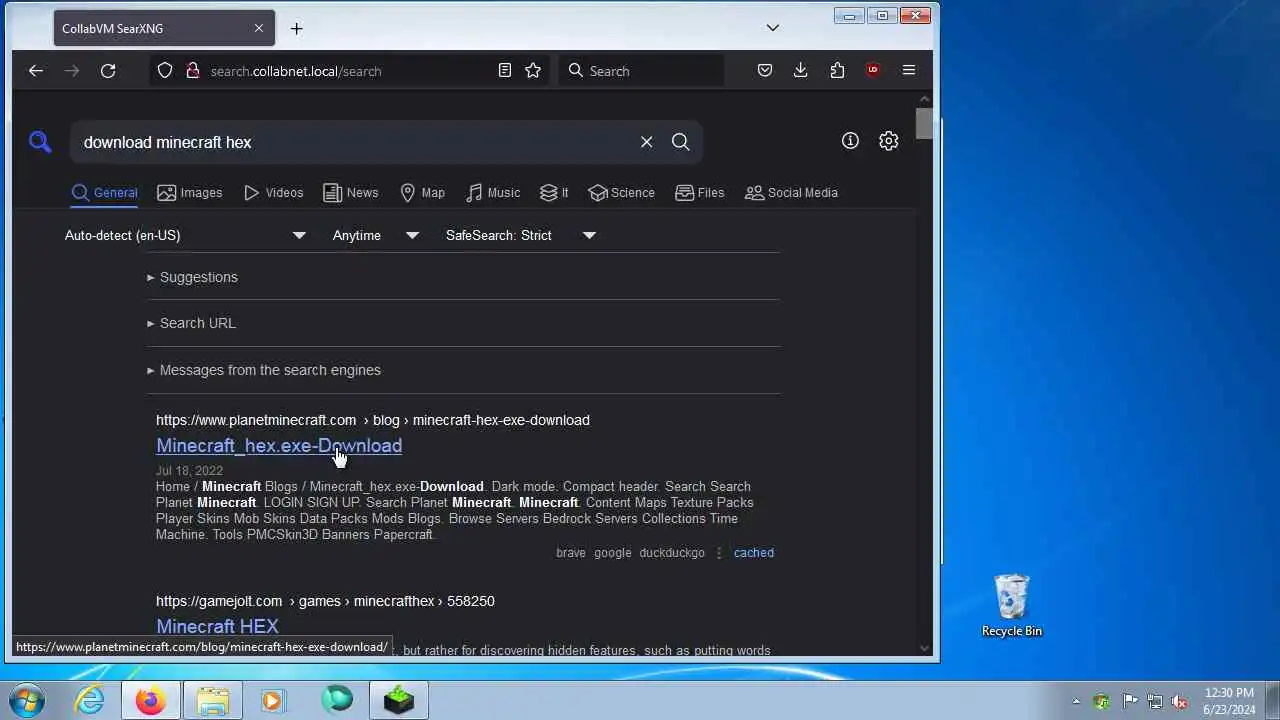Click the planetminecraft.com result URL

click(372, 420)
